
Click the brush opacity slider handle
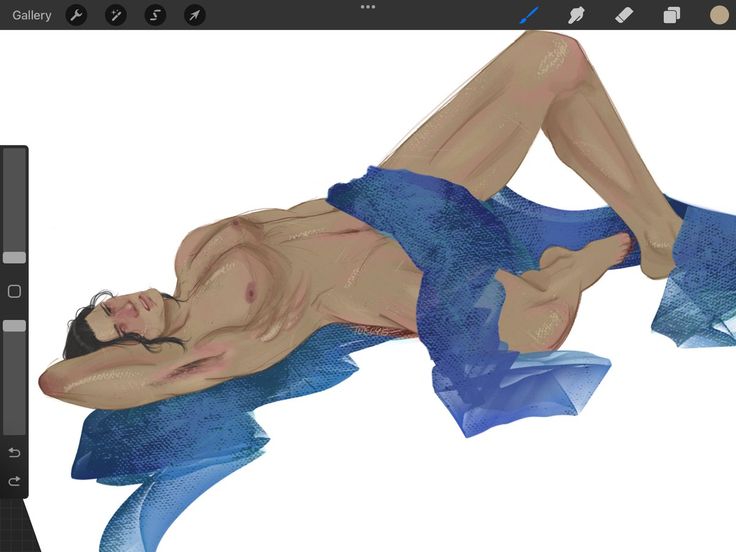click(x=15, y=326)
